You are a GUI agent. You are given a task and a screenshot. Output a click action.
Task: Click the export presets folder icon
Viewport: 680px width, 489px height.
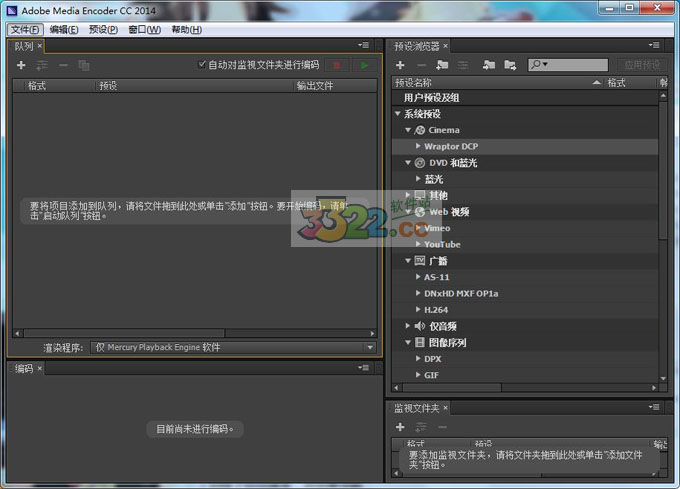click(510, 65)
